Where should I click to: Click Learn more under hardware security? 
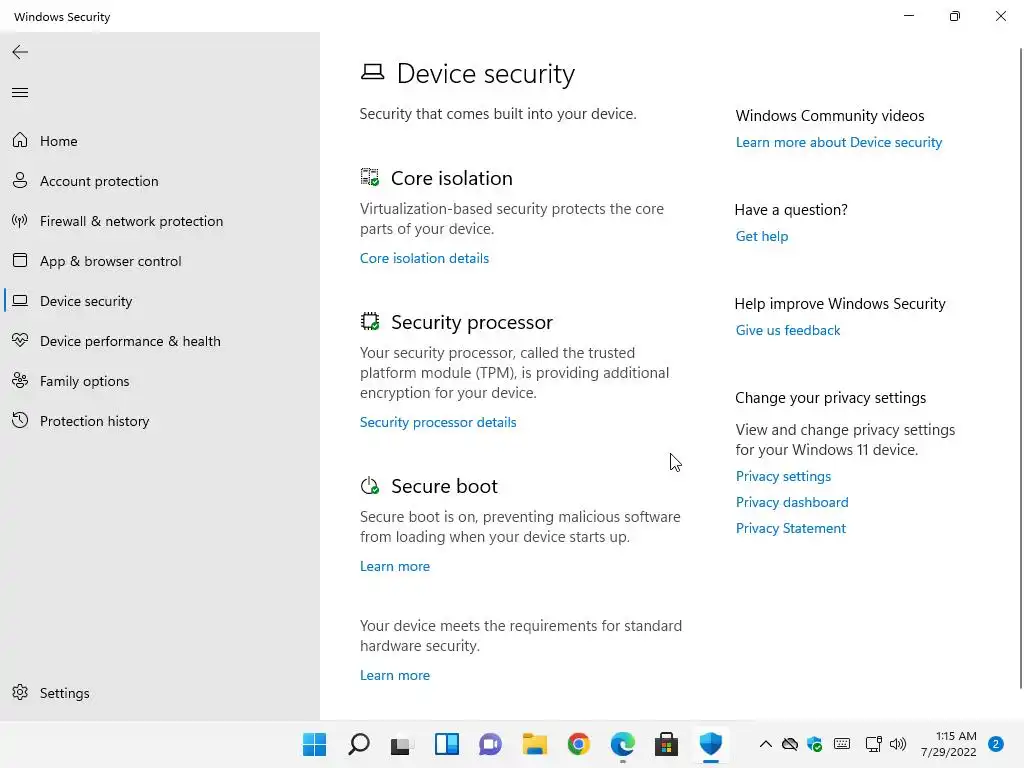(394, 675)
